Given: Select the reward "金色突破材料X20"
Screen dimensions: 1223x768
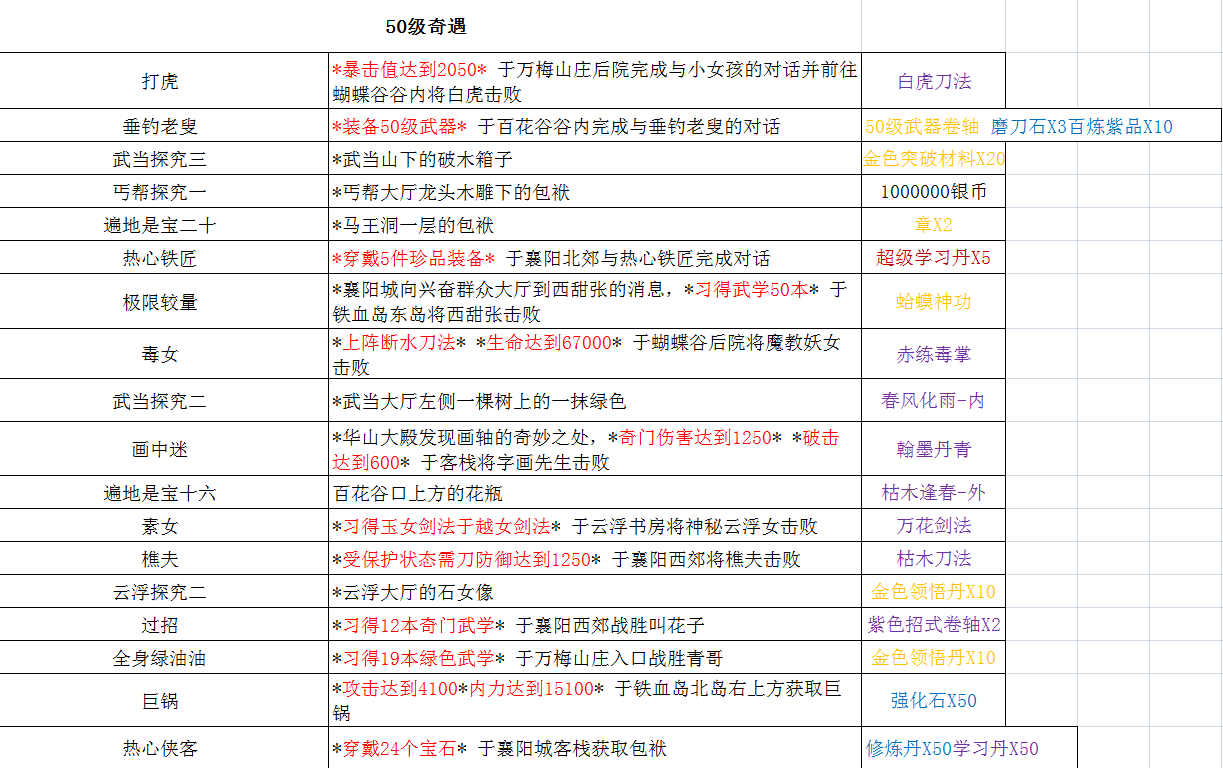Looking at the screenshot, I should 934,159.
